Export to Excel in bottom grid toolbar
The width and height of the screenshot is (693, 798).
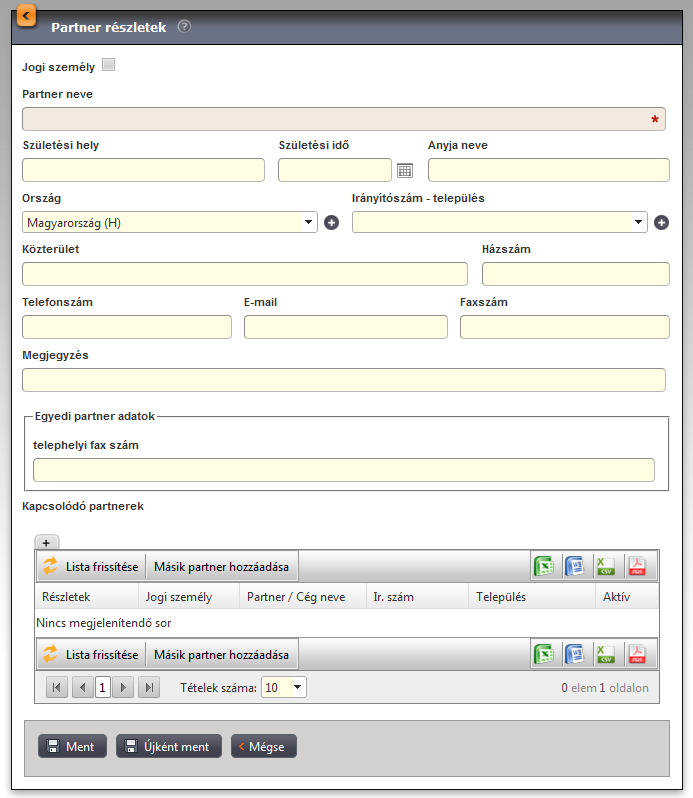[x=544, y=654]
